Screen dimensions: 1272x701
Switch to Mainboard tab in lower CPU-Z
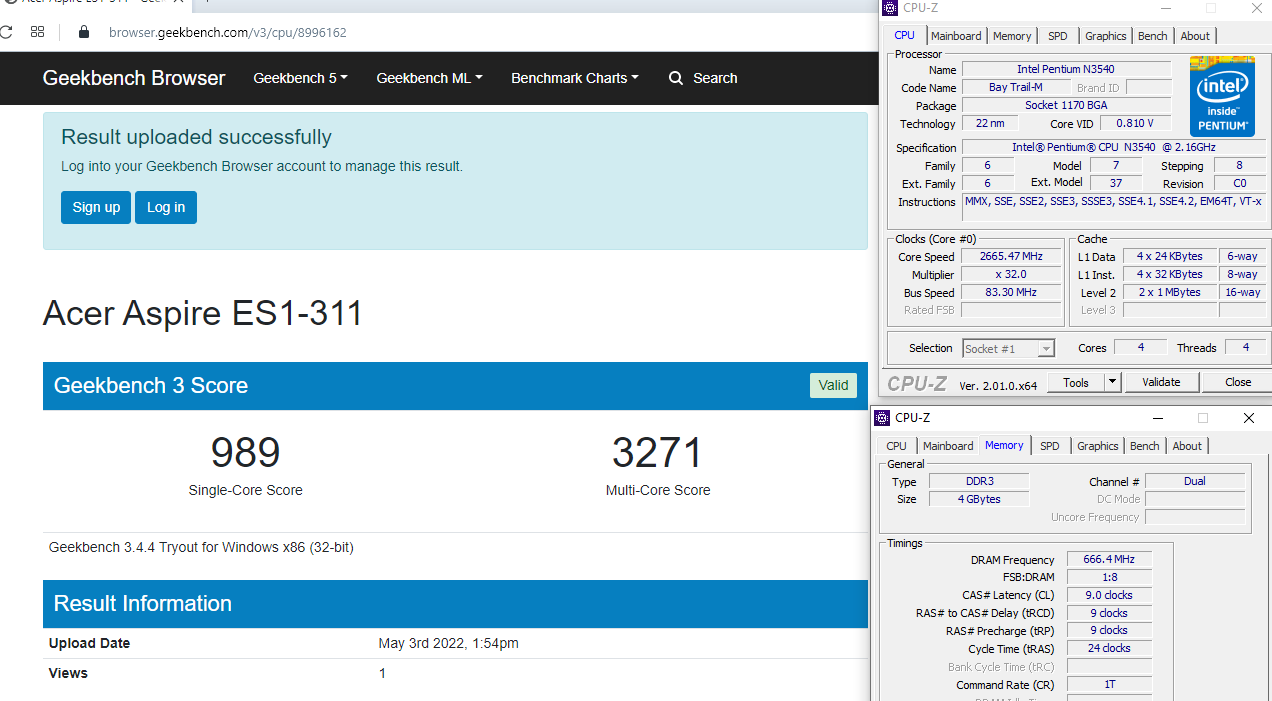(948, 446)
